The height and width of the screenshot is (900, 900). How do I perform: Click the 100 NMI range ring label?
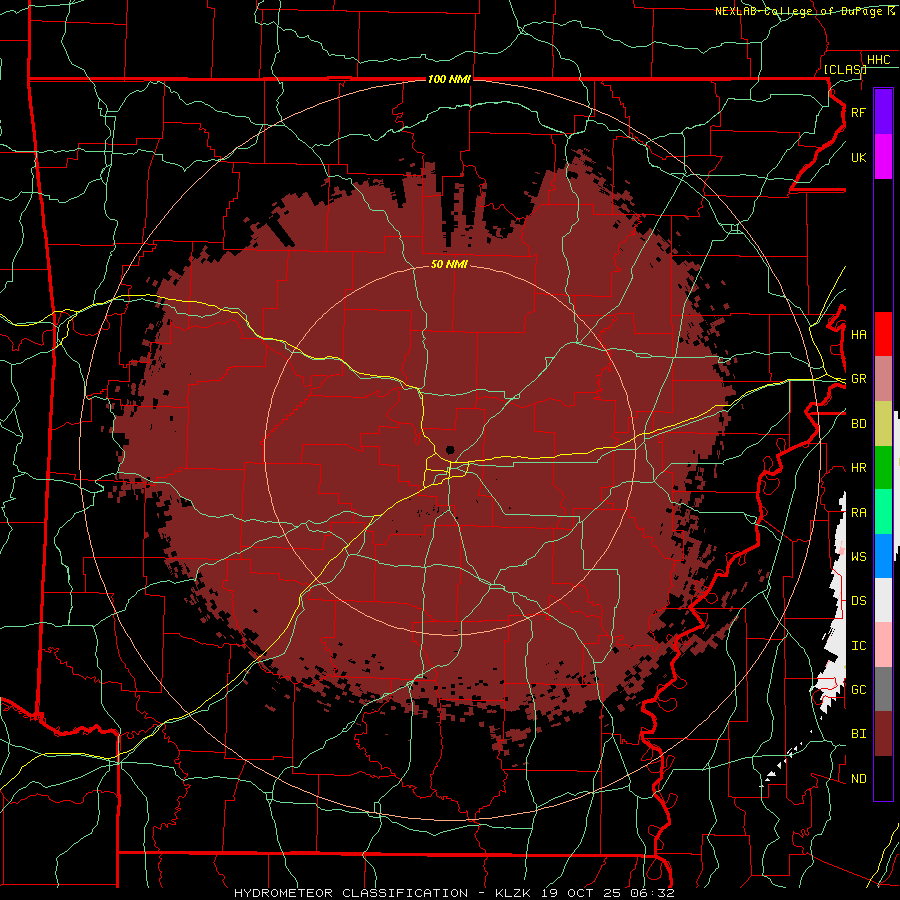pyautogui.click(x=449, y=79)
